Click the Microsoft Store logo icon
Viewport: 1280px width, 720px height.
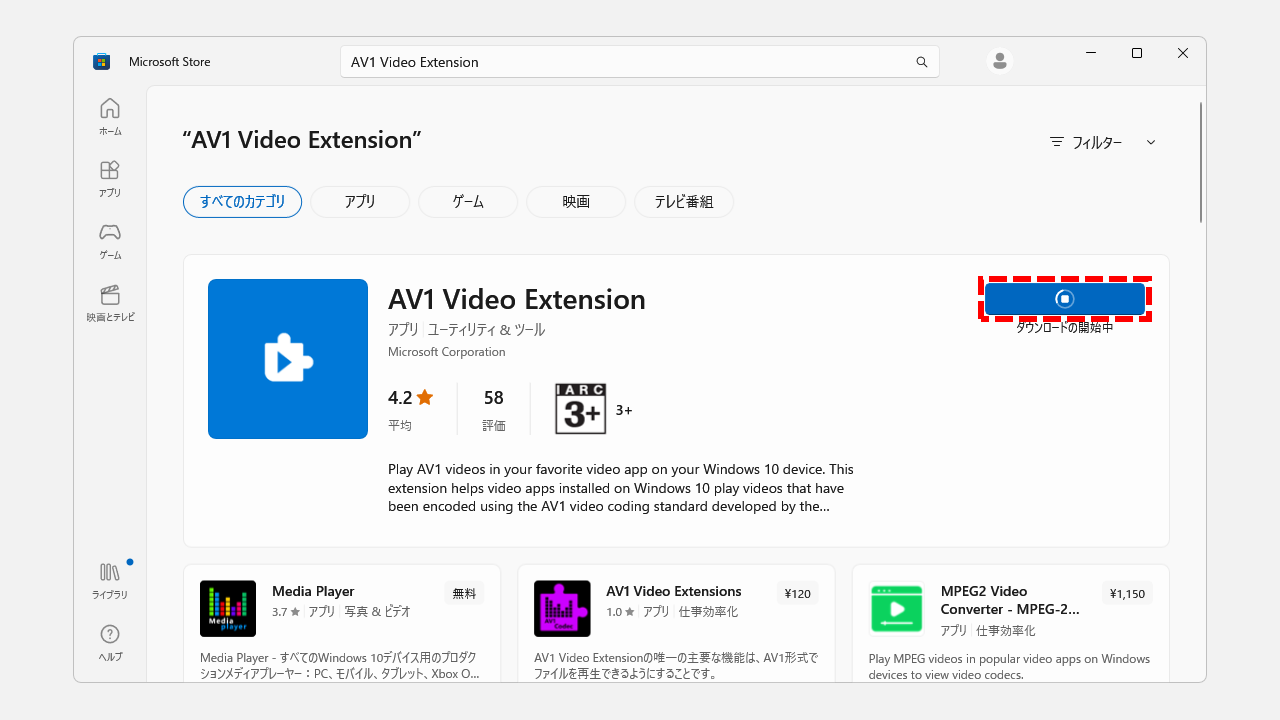coord(101,61)
